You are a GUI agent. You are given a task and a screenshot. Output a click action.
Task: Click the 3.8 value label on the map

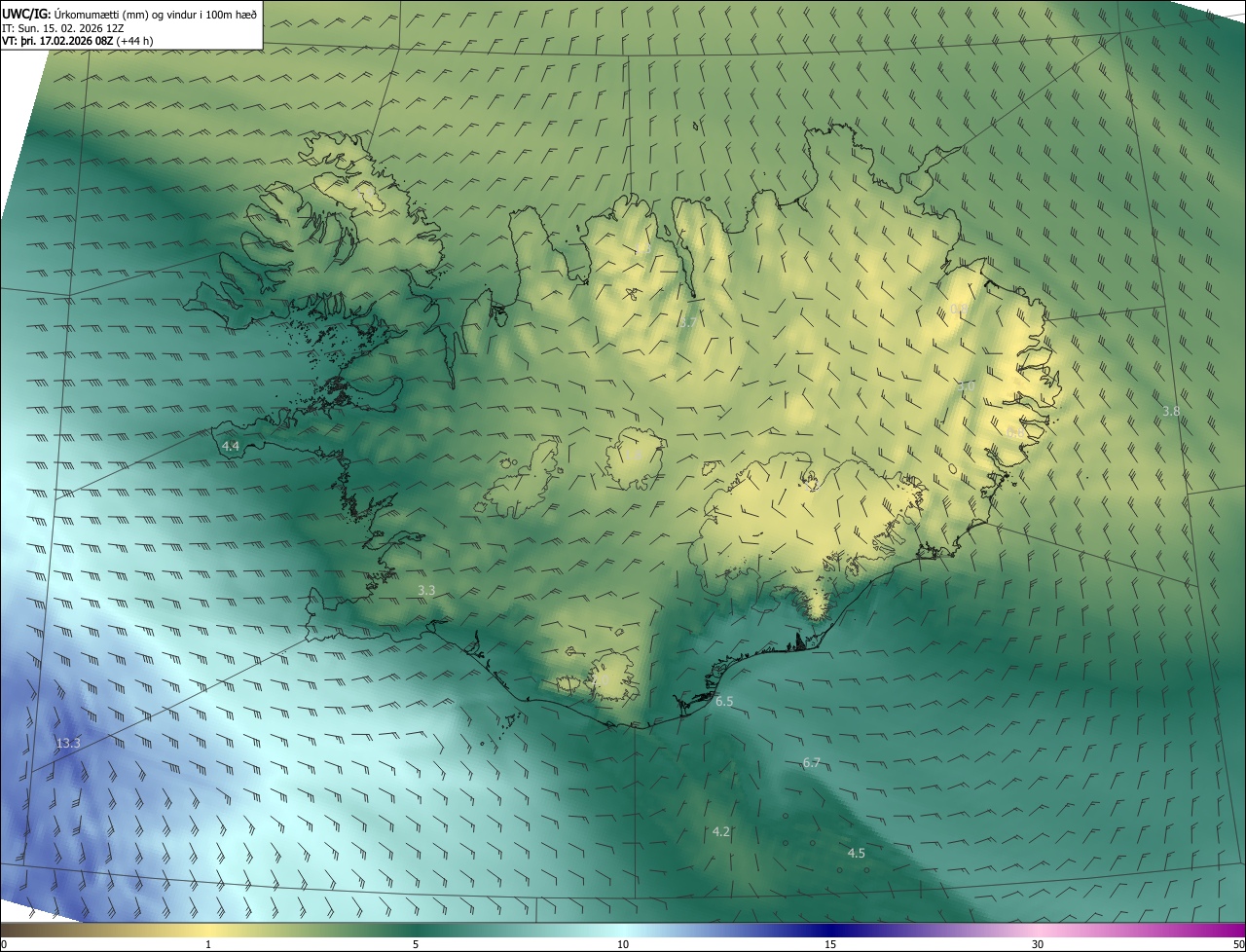click(x=1171, y=411)
